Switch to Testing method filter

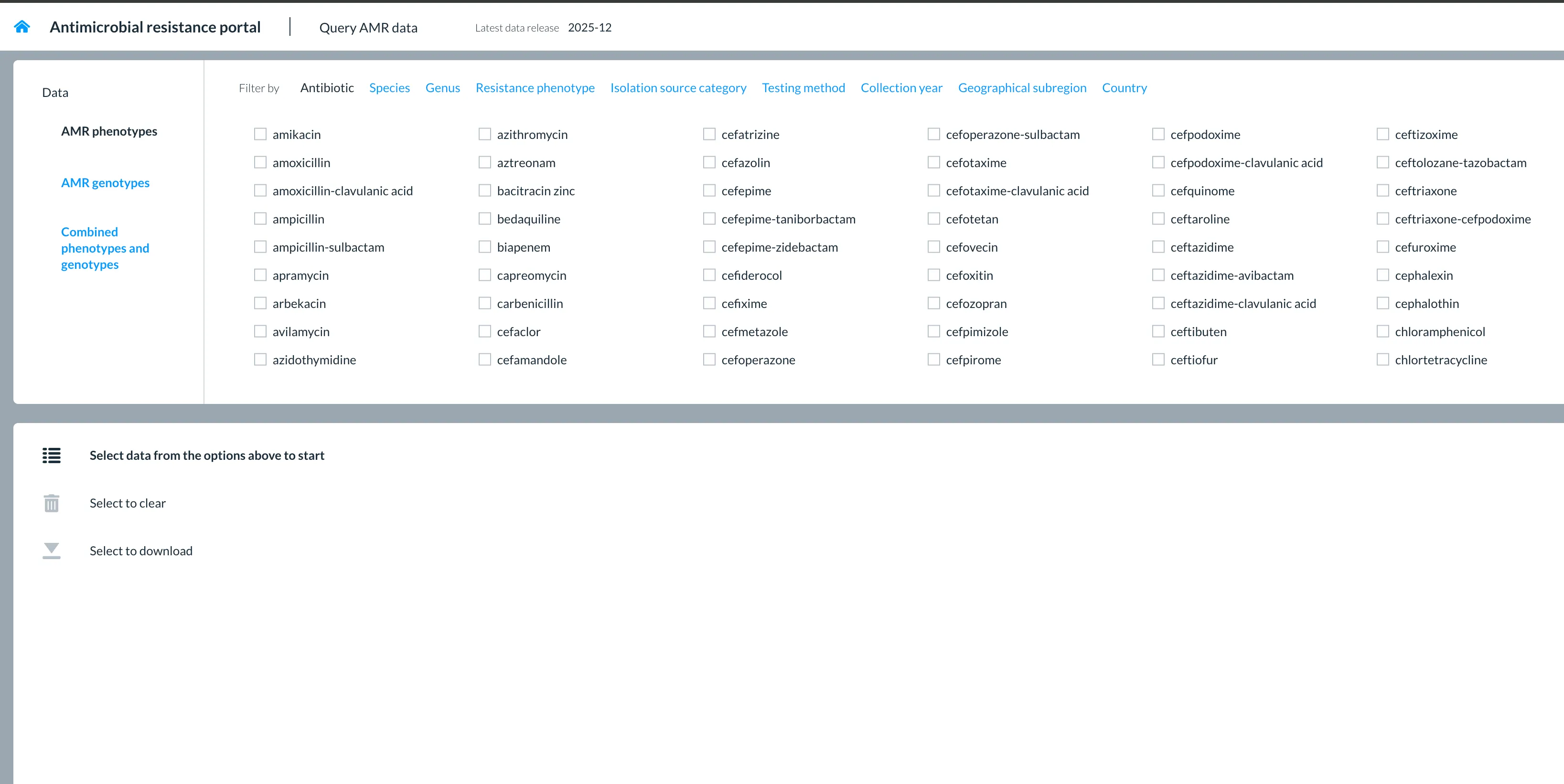(803, 88)
